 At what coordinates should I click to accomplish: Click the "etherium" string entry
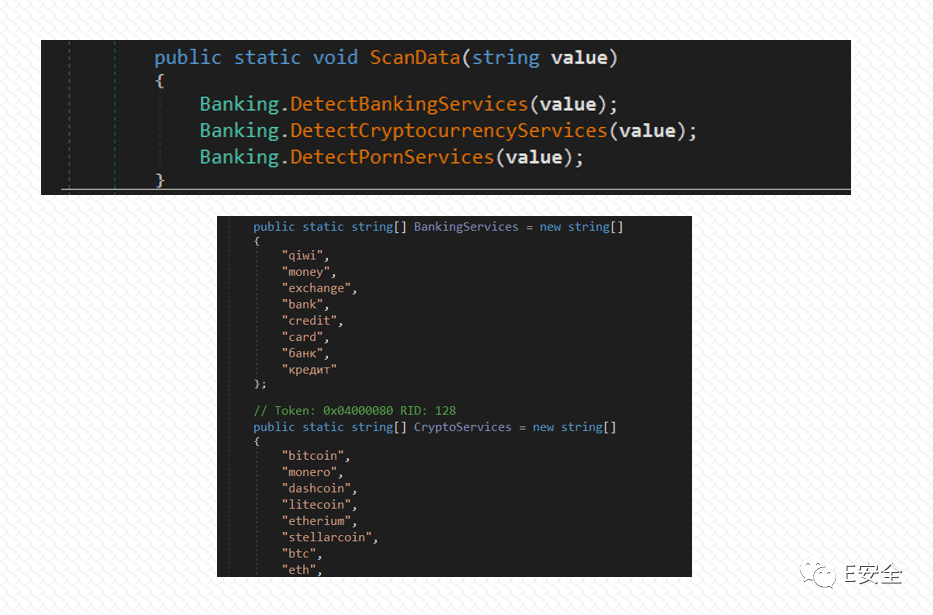click(x=317, y=520)
